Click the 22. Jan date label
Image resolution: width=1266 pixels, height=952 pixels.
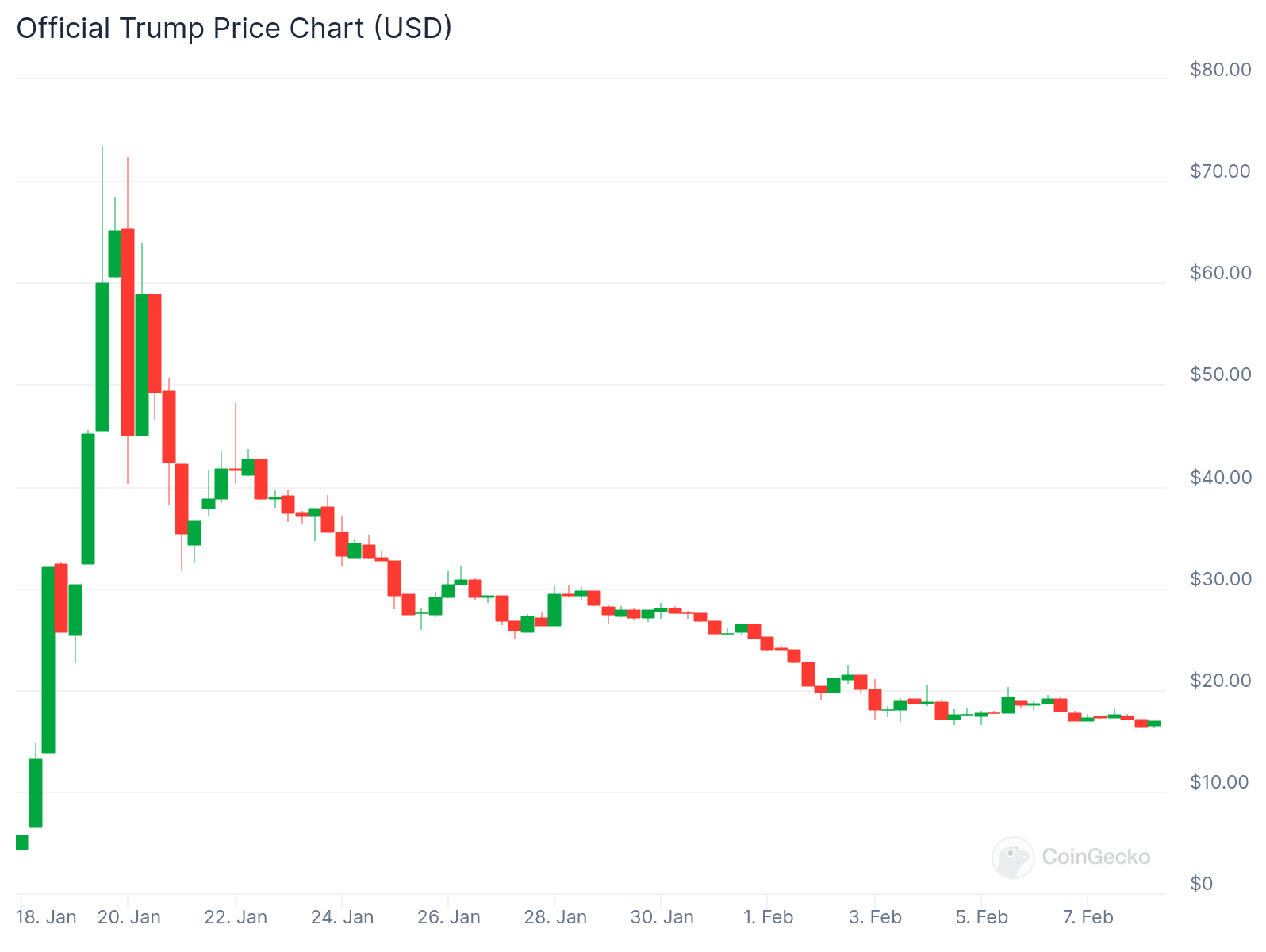pos(236,917)
